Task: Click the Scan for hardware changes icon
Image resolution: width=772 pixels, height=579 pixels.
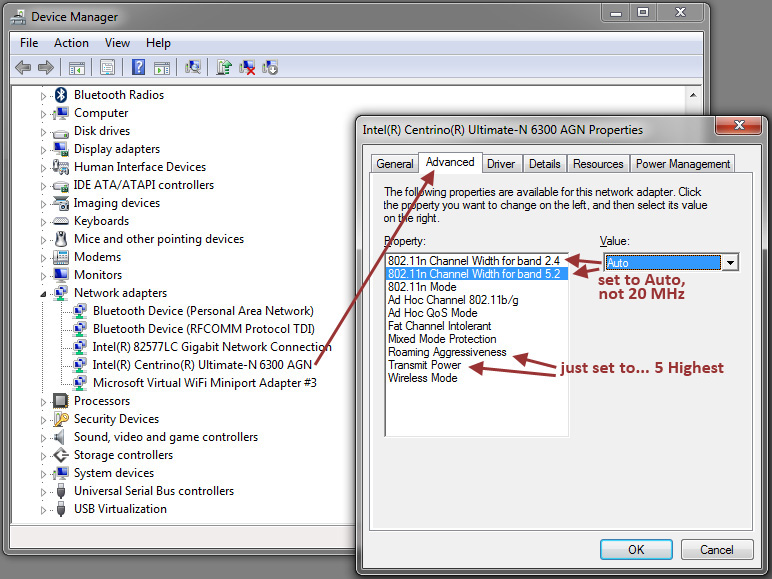Action: click(x=193, y=67)
